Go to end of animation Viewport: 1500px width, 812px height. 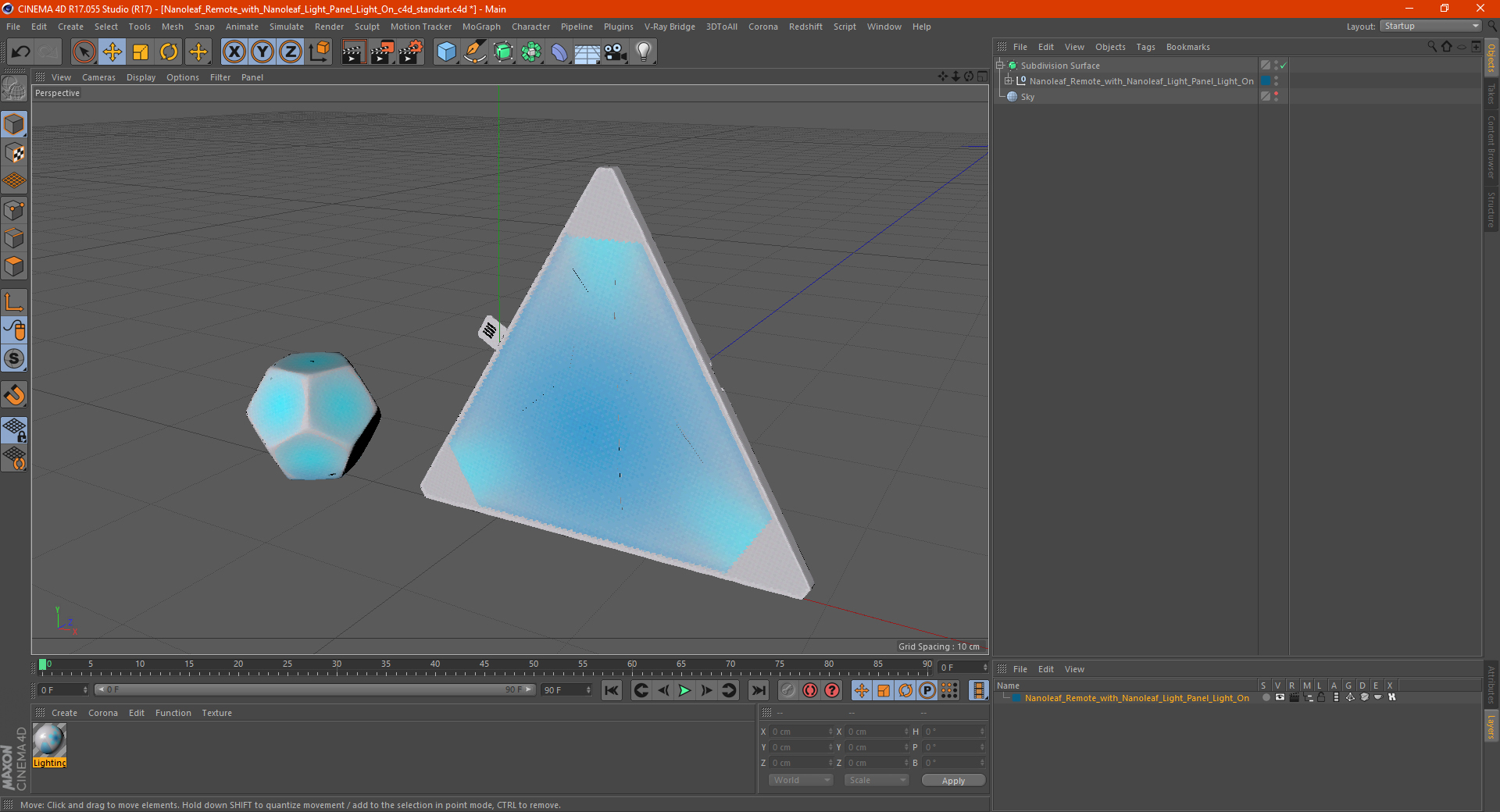[x=758, y=690]
